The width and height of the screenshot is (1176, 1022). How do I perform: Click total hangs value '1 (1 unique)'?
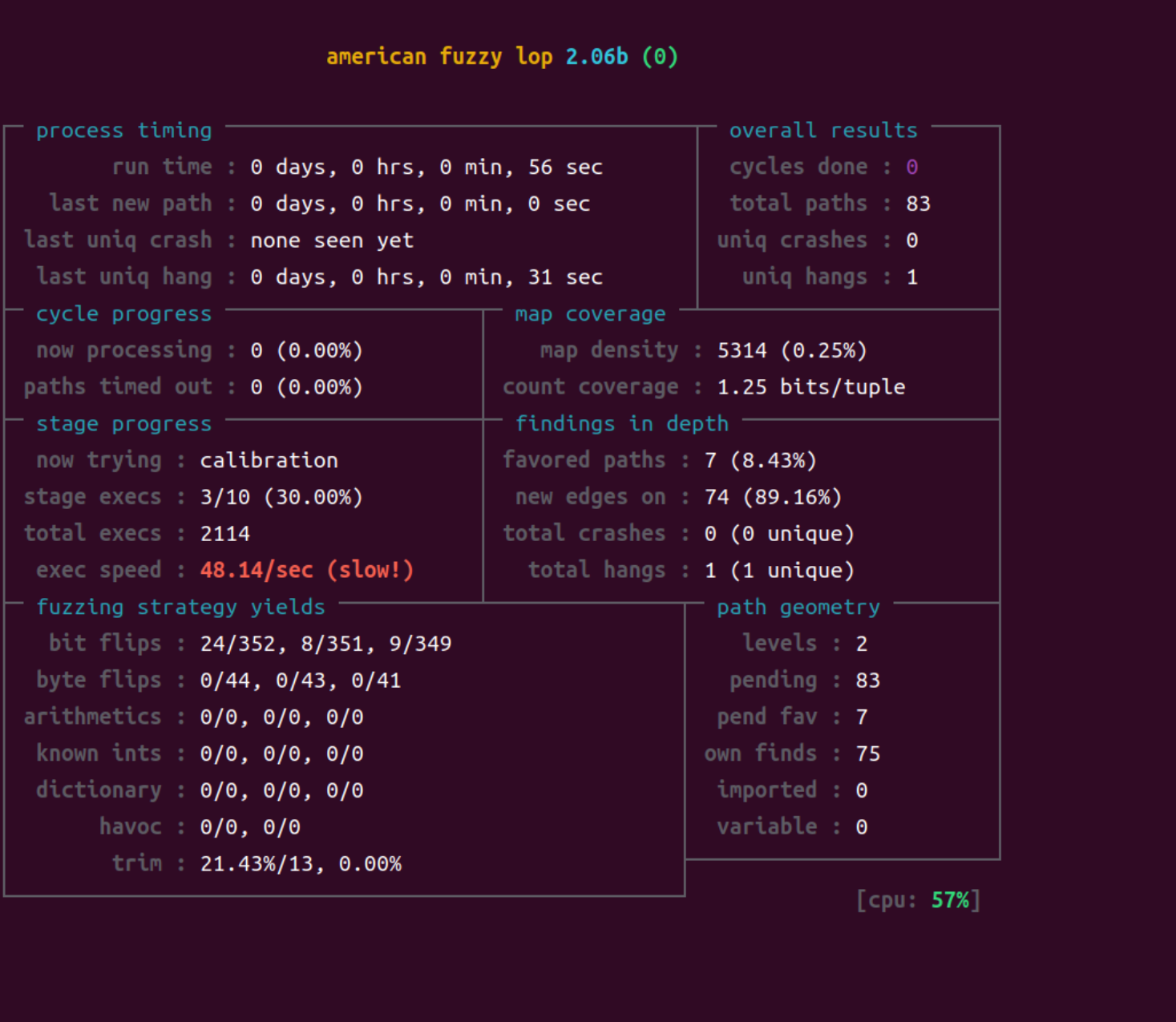(780, 570)
